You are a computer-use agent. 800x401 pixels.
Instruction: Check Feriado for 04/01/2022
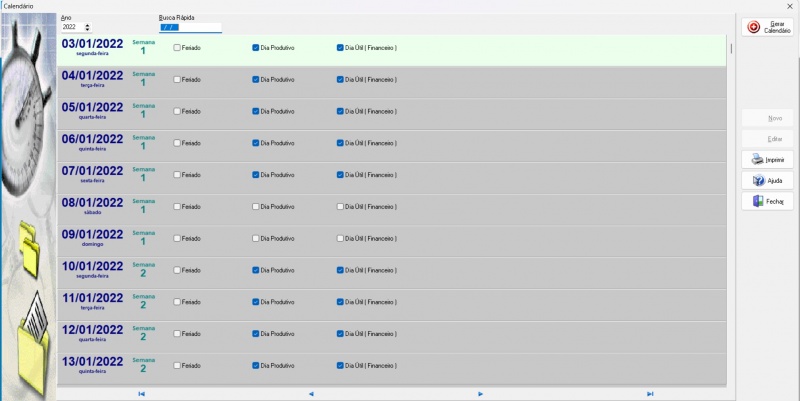point(177,80)
